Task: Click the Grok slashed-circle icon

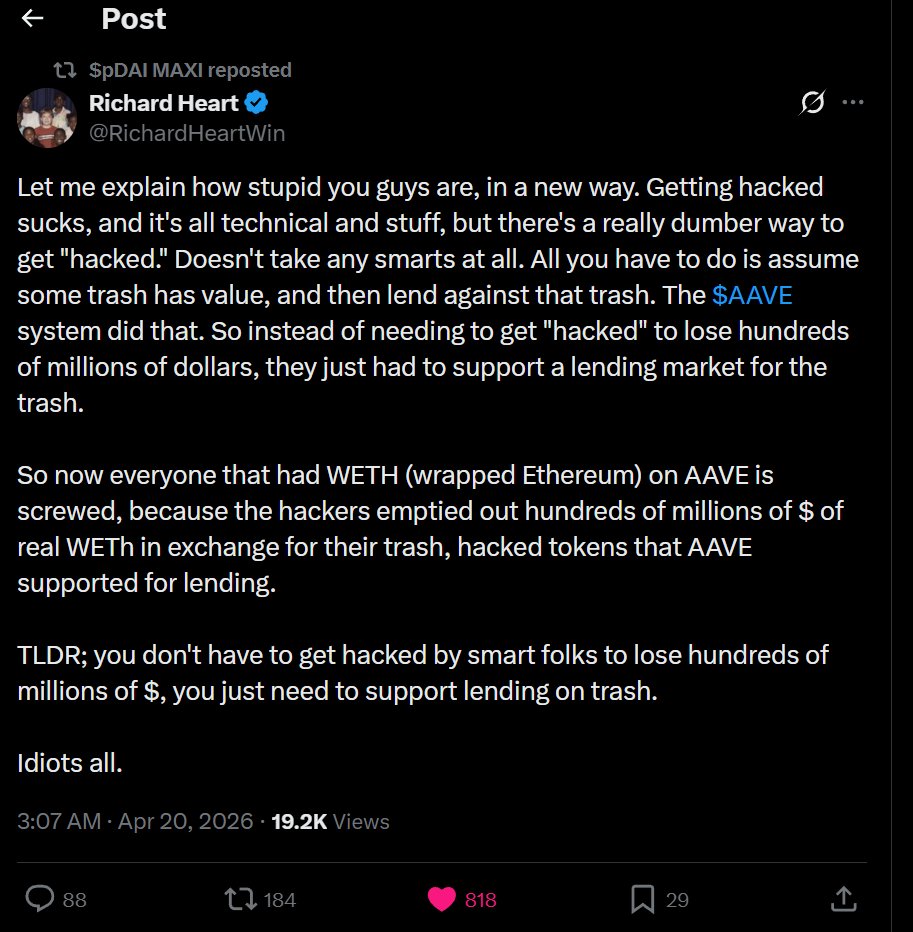Action: (812, 103)
